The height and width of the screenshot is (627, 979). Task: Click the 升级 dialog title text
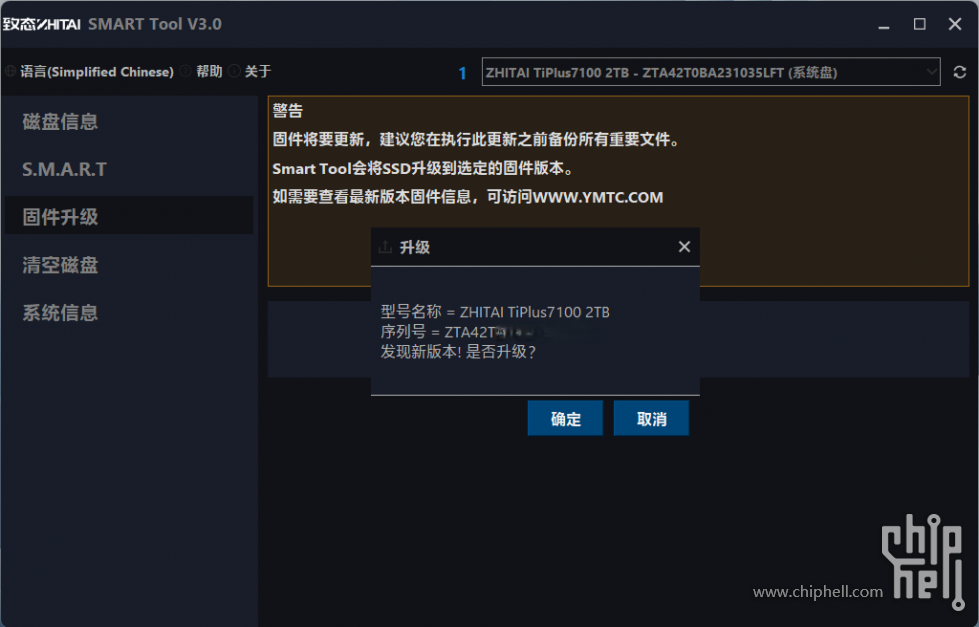tap(415, 247)
